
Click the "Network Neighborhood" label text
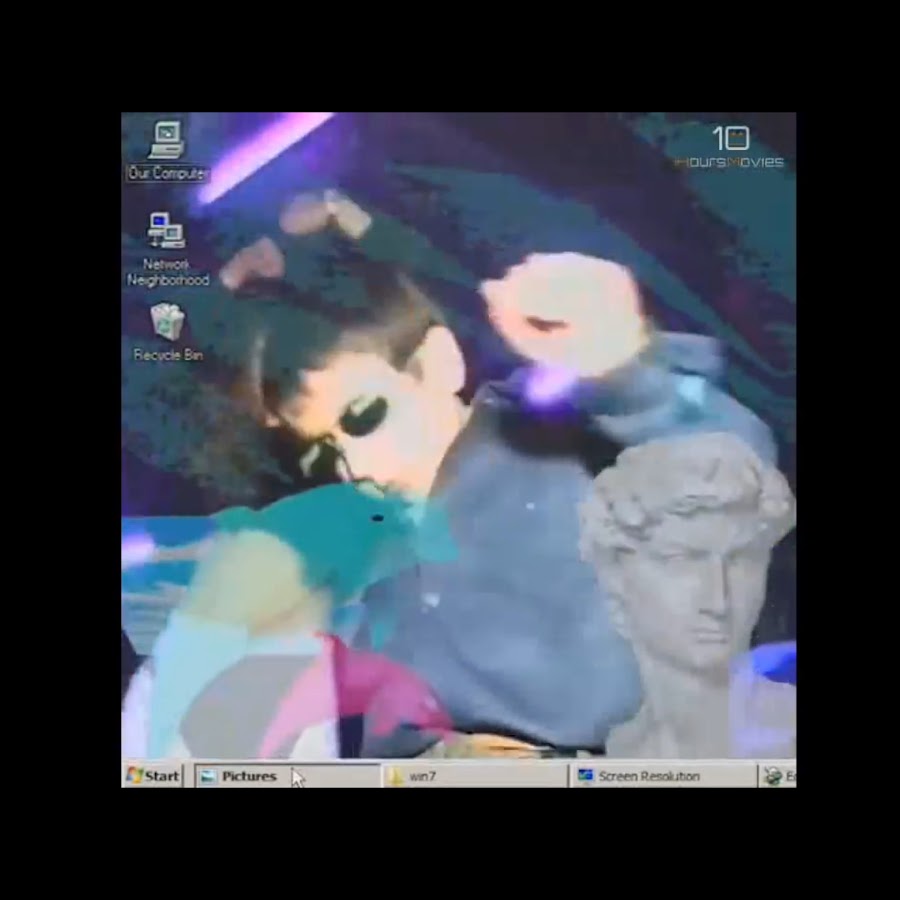pyautogui.click(x=167, y=272)
